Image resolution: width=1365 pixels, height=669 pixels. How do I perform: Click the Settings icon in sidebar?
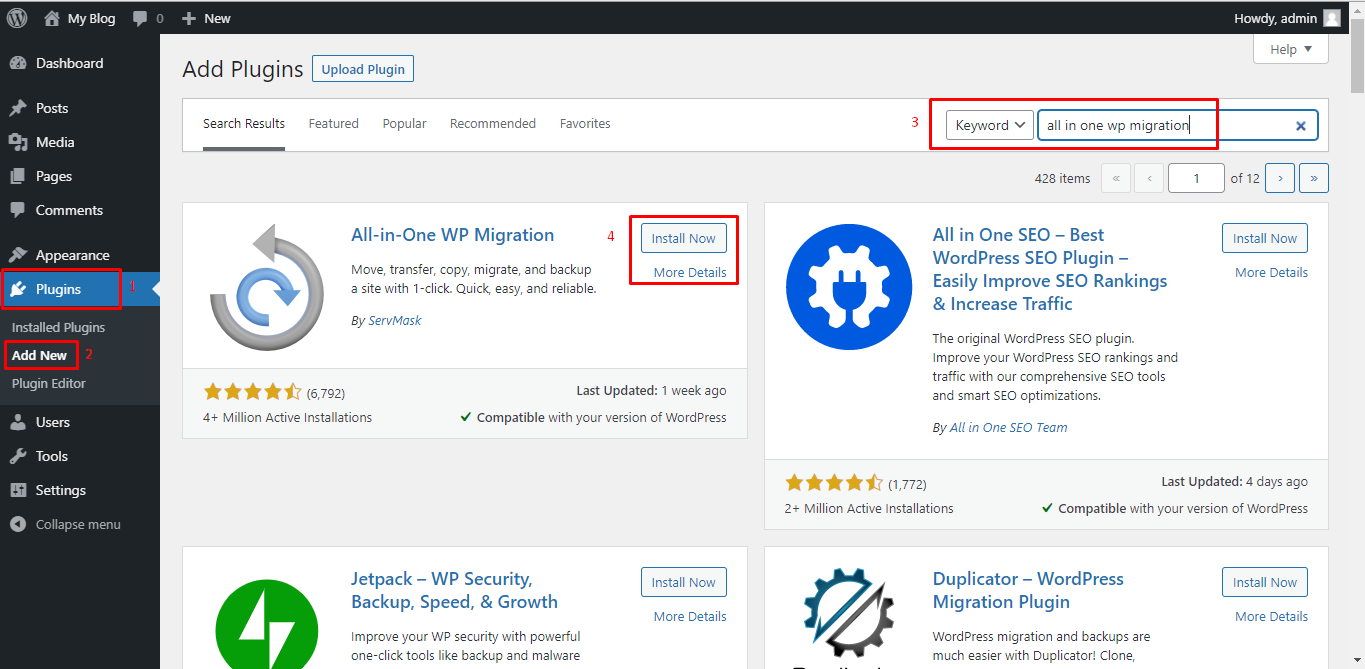point(18,490)
